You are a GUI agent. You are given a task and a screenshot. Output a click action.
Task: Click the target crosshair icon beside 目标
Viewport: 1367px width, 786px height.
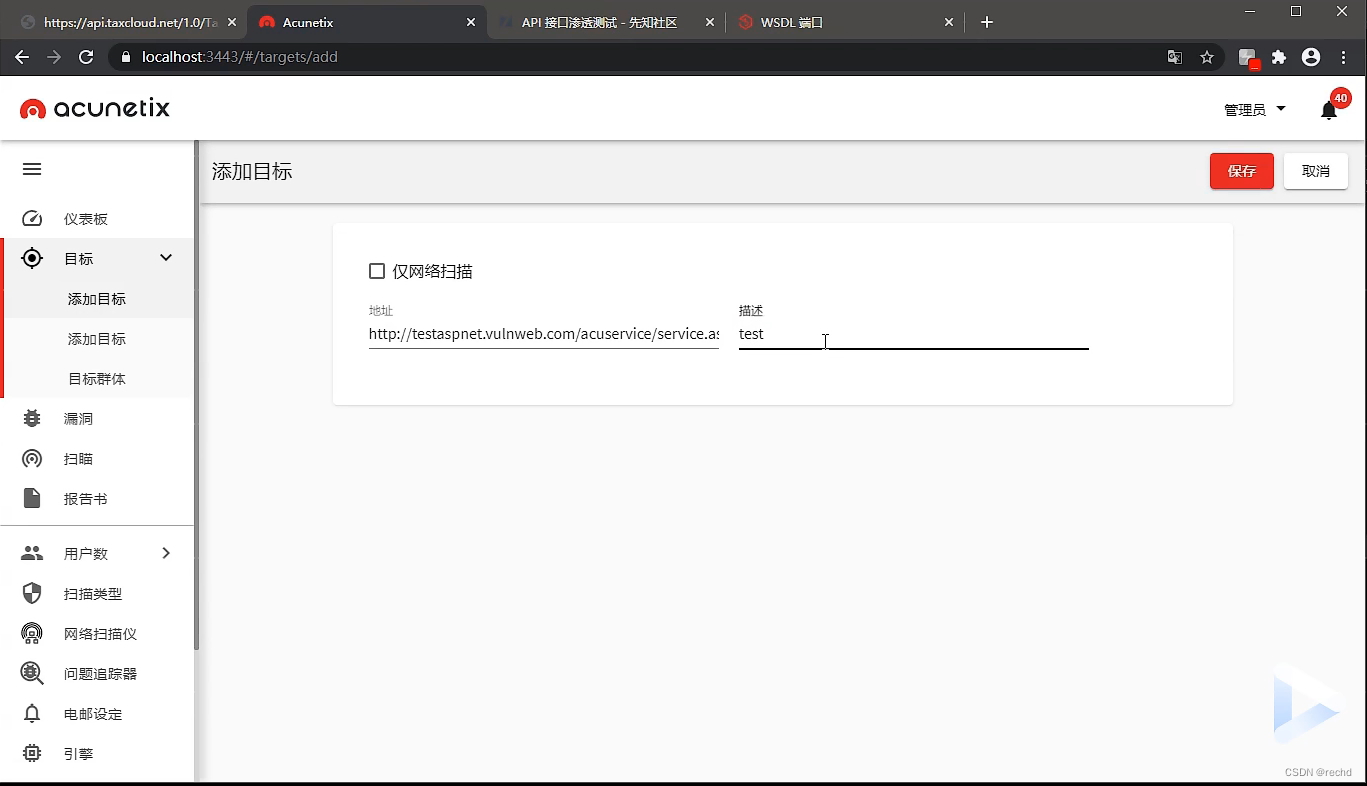pyautogui.click(x=32, y=258)
